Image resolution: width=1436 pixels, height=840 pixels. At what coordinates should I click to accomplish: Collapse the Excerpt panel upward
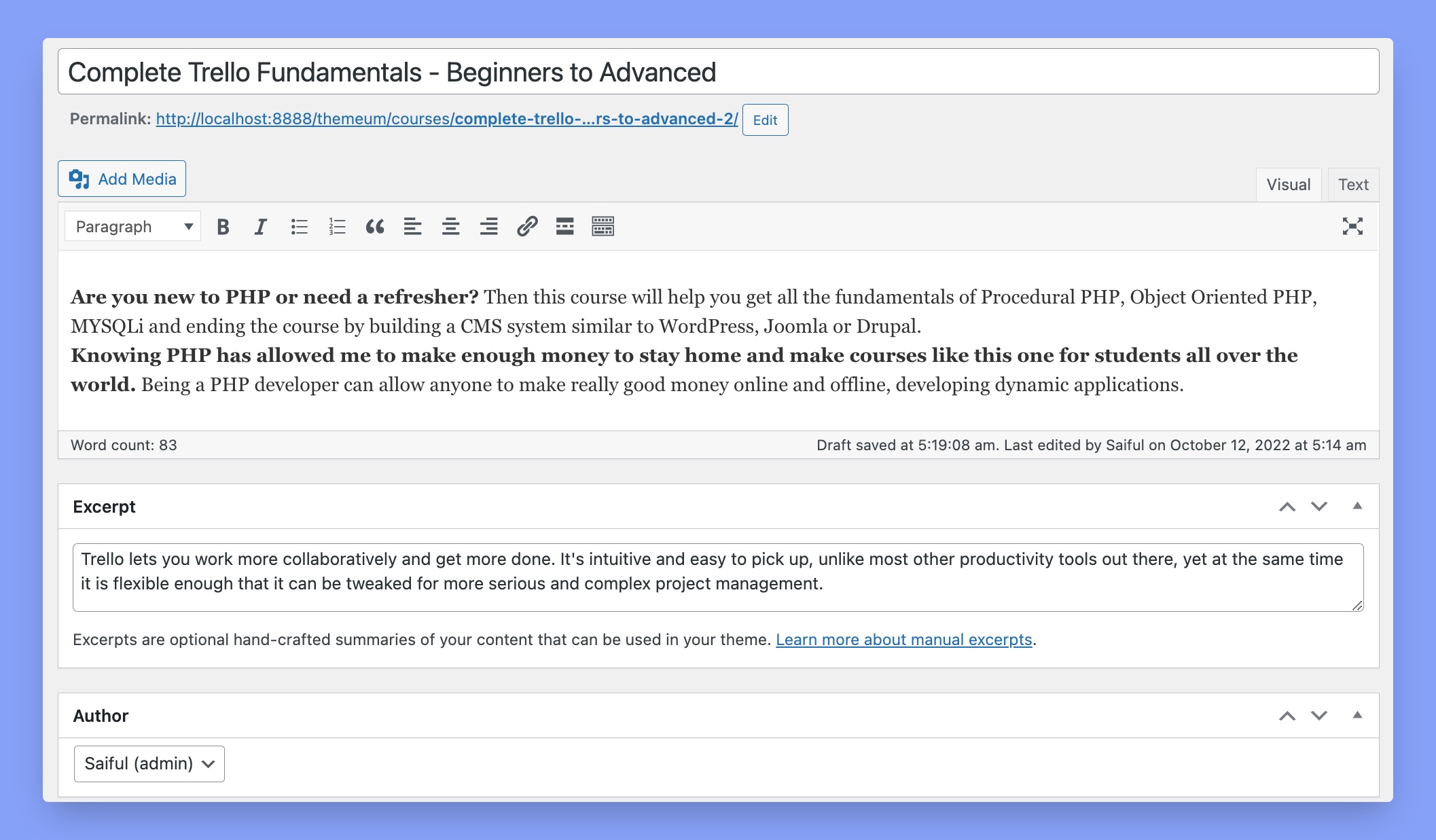(x=1357, y=506)
